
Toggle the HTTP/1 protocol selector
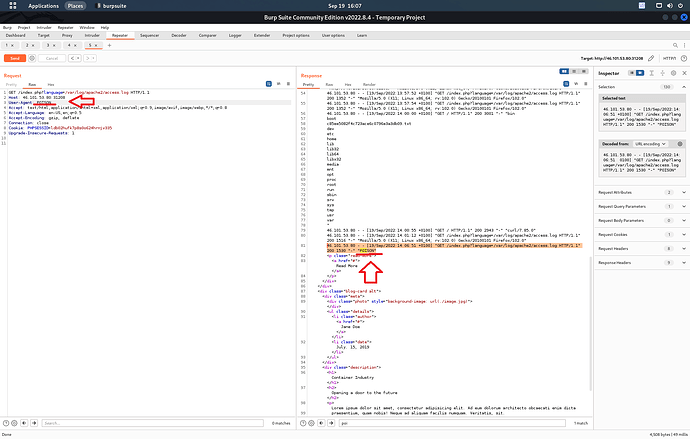click(x=669, y=58)
